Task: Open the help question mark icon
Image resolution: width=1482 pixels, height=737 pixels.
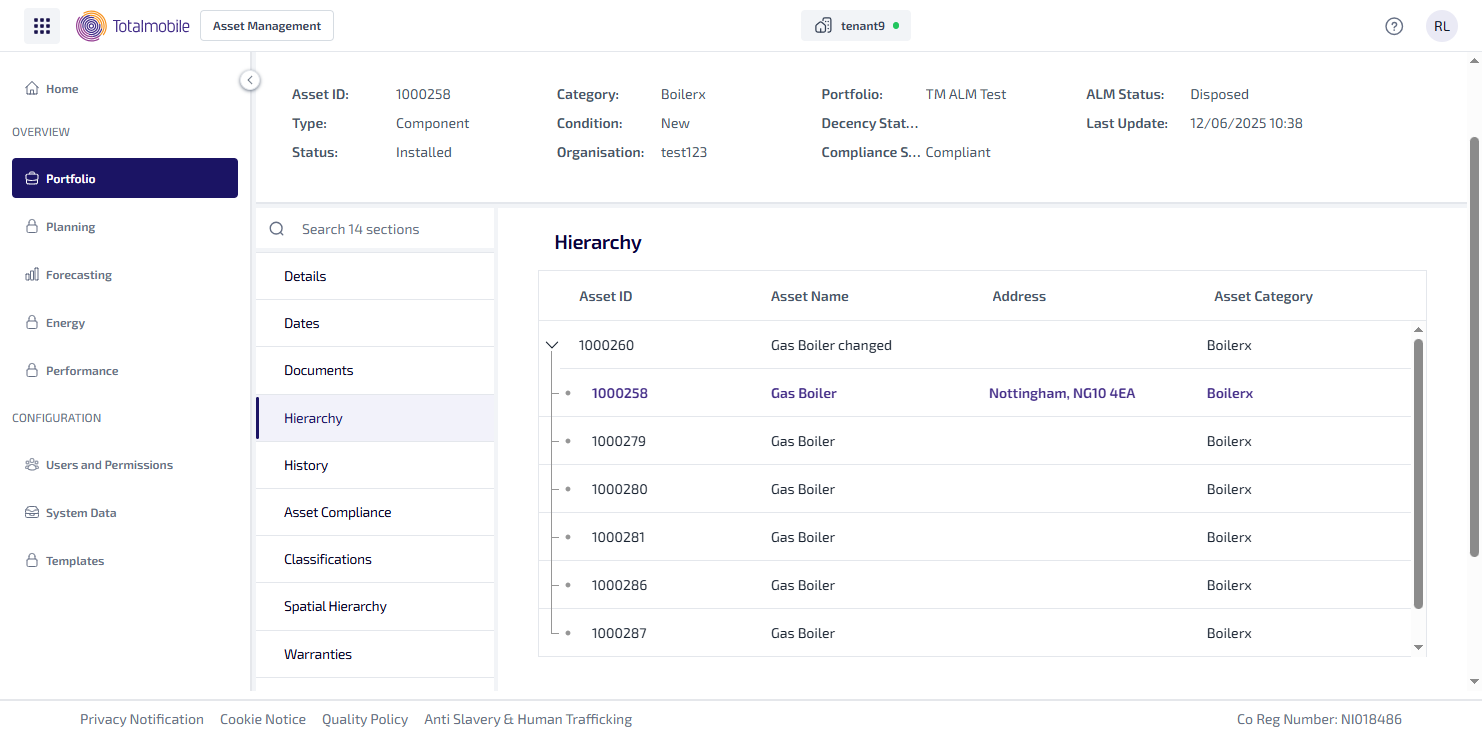Action: [1394, 26]
